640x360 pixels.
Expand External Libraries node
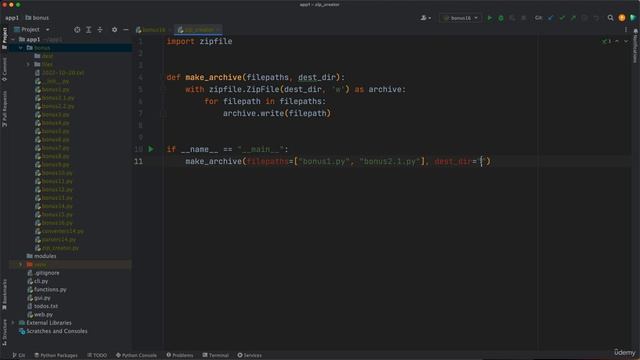tap(14, 323)
